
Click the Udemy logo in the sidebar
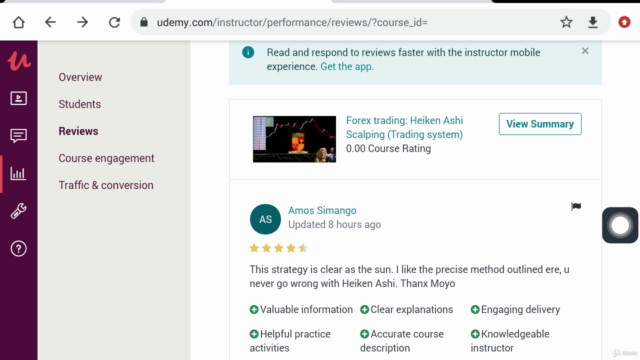[x=19, y=61]
